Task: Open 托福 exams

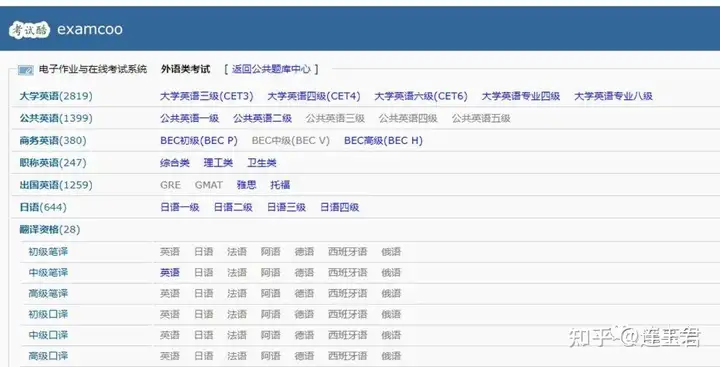Action: click(x=280, y=185)
